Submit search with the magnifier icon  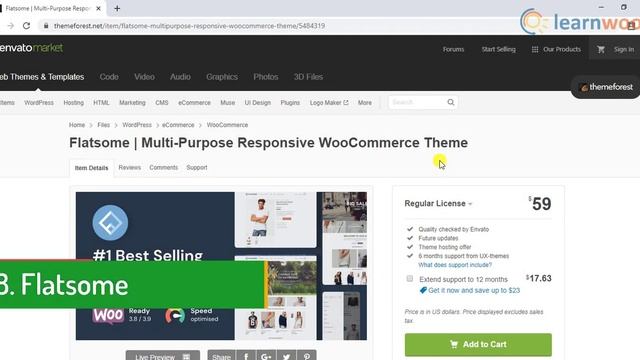tap(451, 102)
